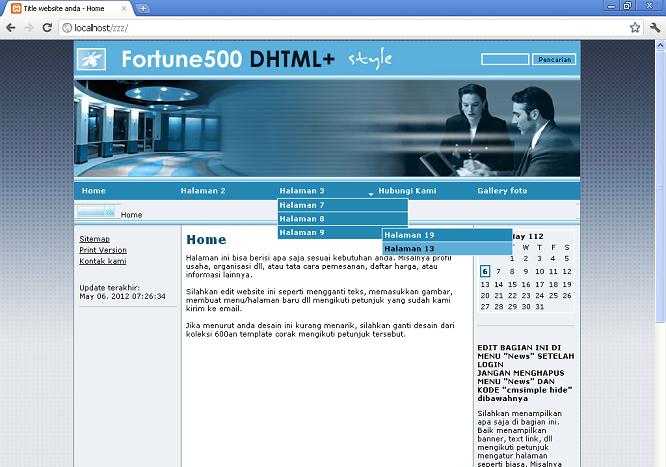Viewport: 666px width, 467px height.
Task: Select Halaman 7 from the dropdown
Action: click(x=343, y=205)
